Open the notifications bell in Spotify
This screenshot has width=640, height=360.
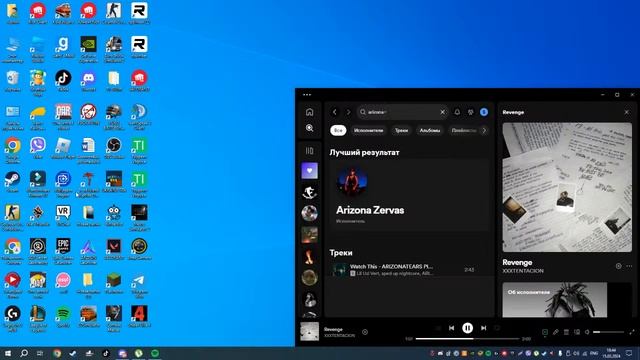(457, 112)
